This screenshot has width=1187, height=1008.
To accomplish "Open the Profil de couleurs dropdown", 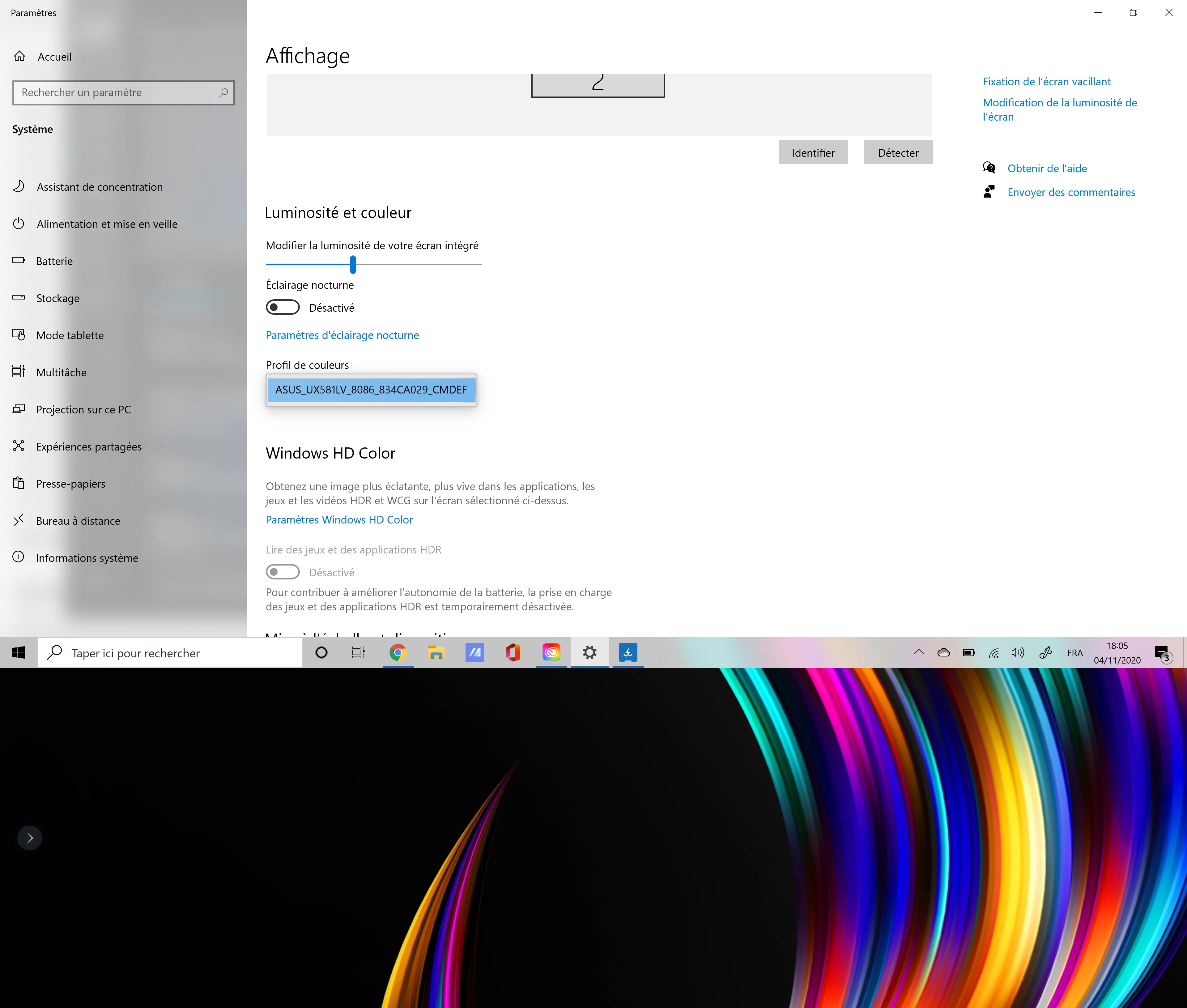I will [x=371, y=390].
